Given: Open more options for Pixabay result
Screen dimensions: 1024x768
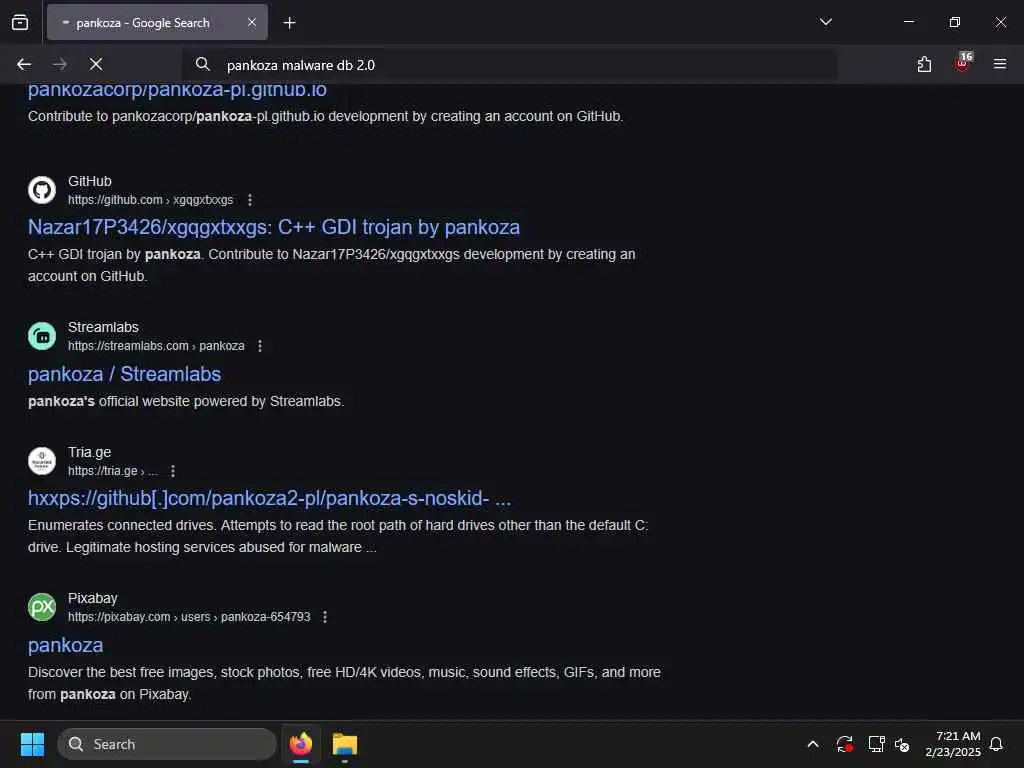Looking at the screenshot, I should (325, 617).
